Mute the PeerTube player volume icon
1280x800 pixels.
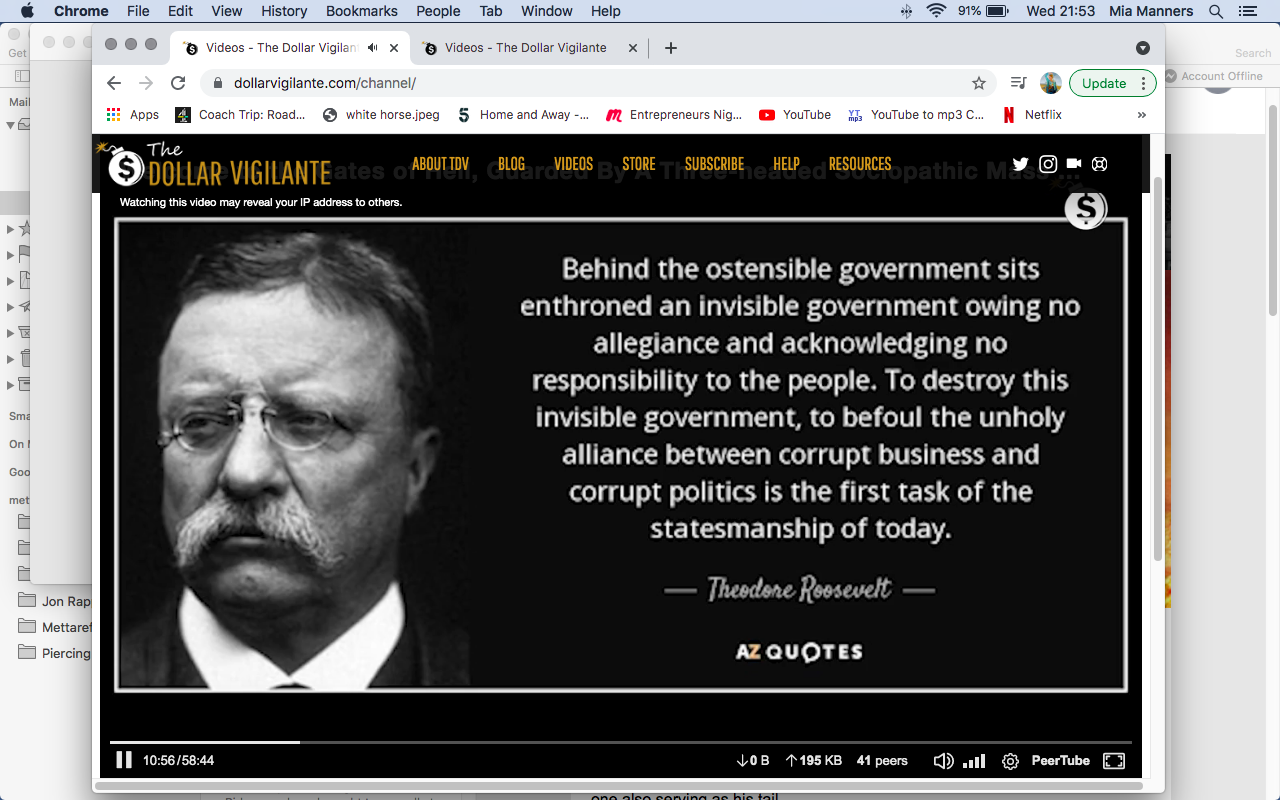pos(943,761)
